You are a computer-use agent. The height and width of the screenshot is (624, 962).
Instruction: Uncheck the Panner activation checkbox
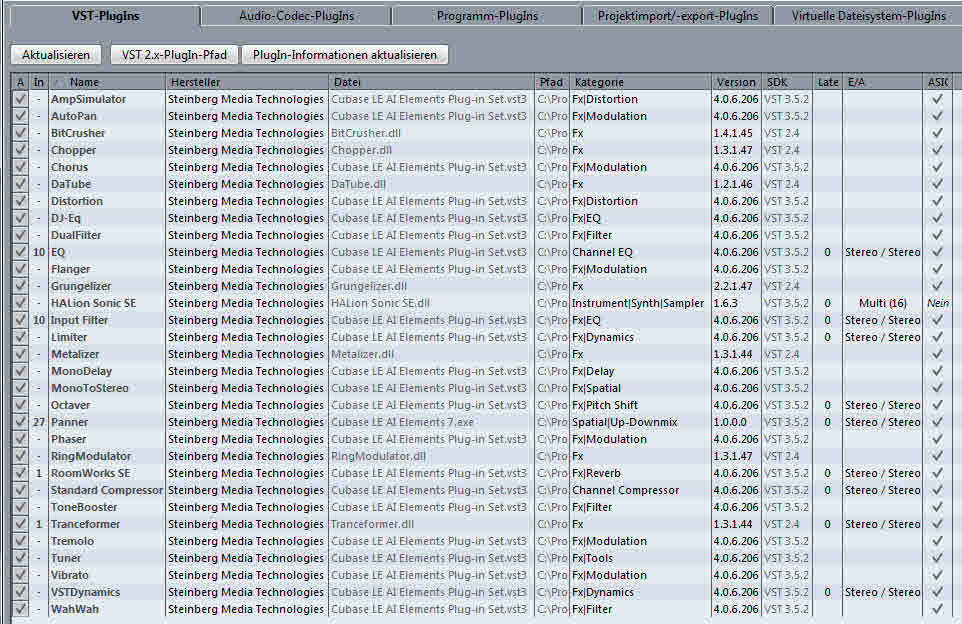[20, 422]
